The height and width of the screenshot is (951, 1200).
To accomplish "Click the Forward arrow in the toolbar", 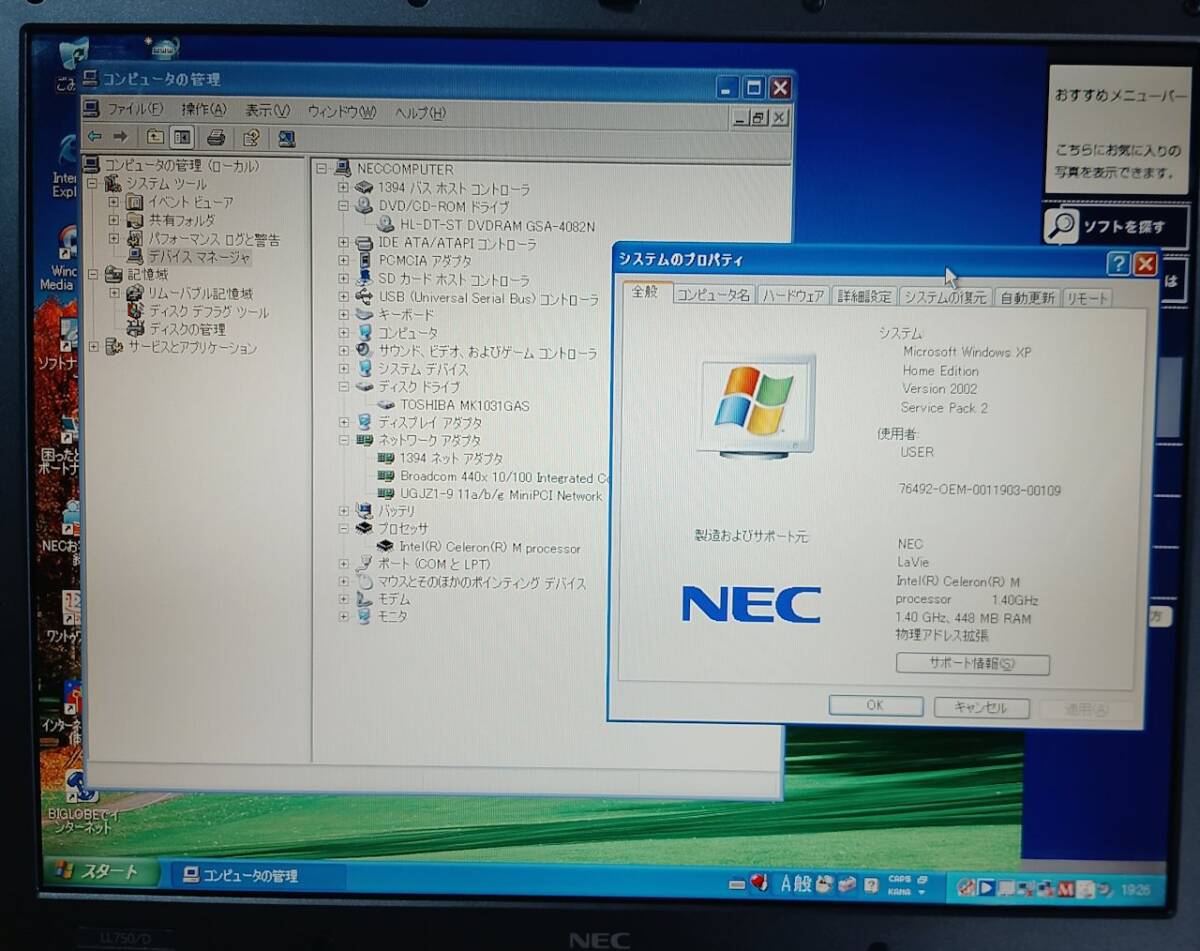I will coord(120,137).
